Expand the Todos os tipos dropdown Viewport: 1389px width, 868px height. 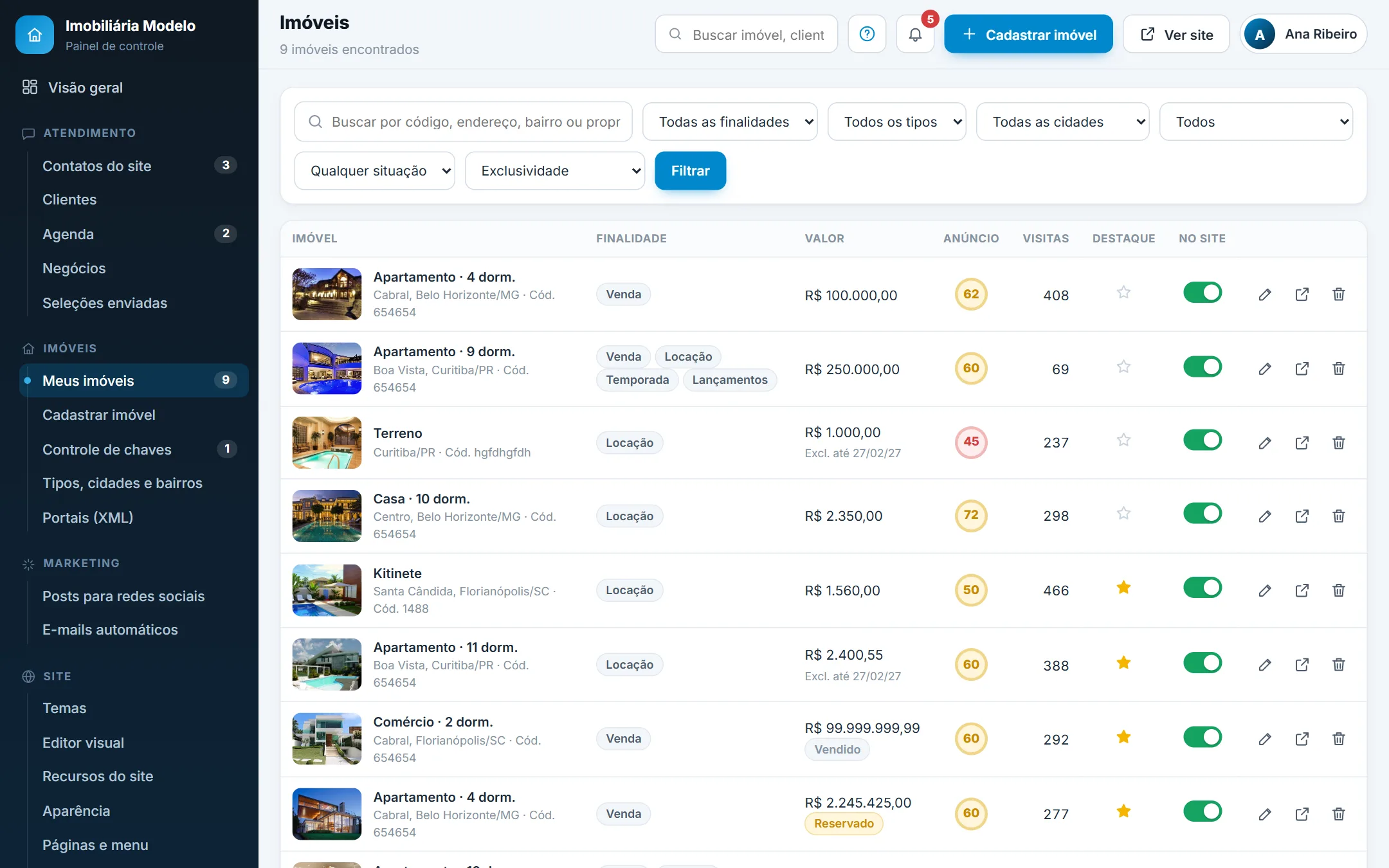(896, 122)
